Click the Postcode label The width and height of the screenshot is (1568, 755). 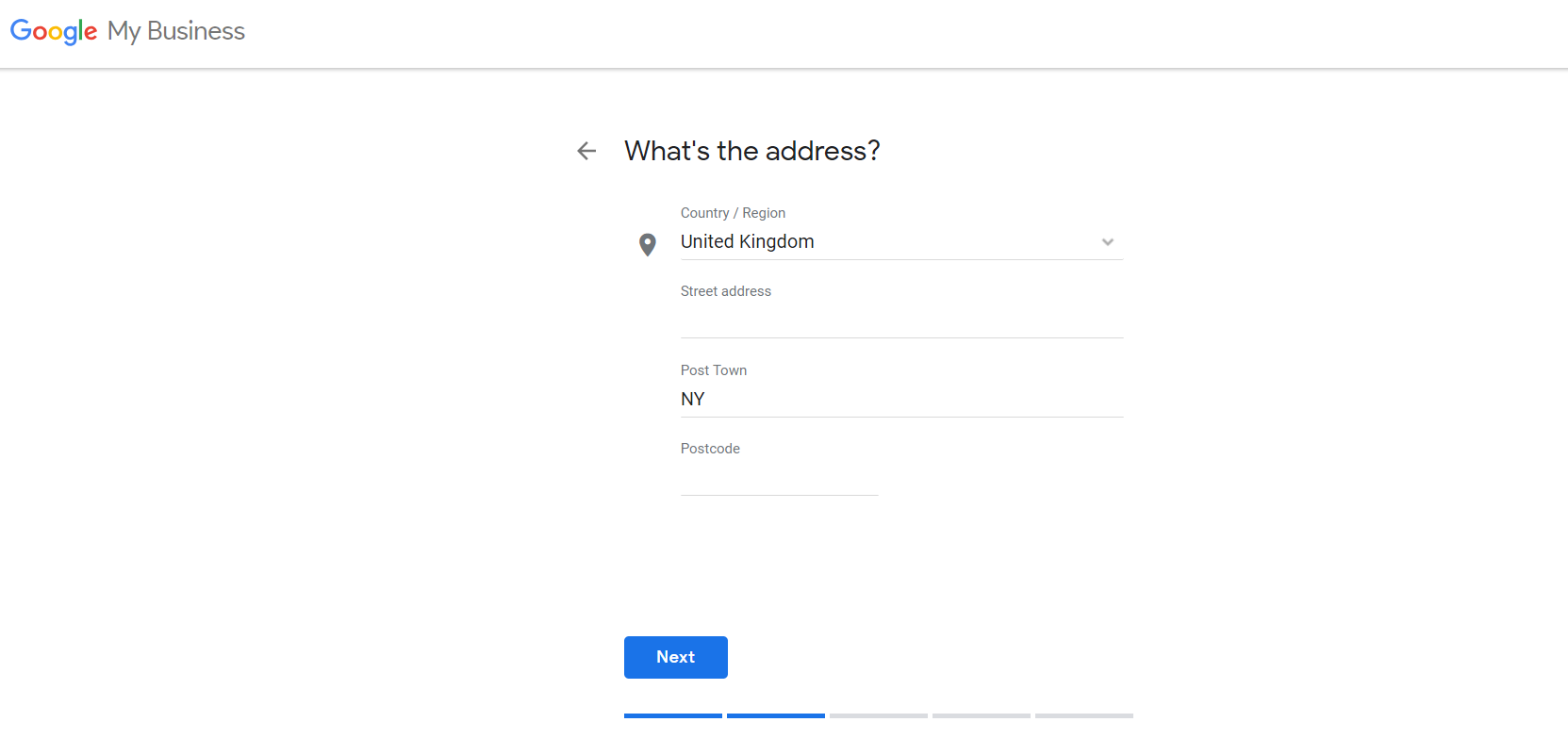[710, 449]
